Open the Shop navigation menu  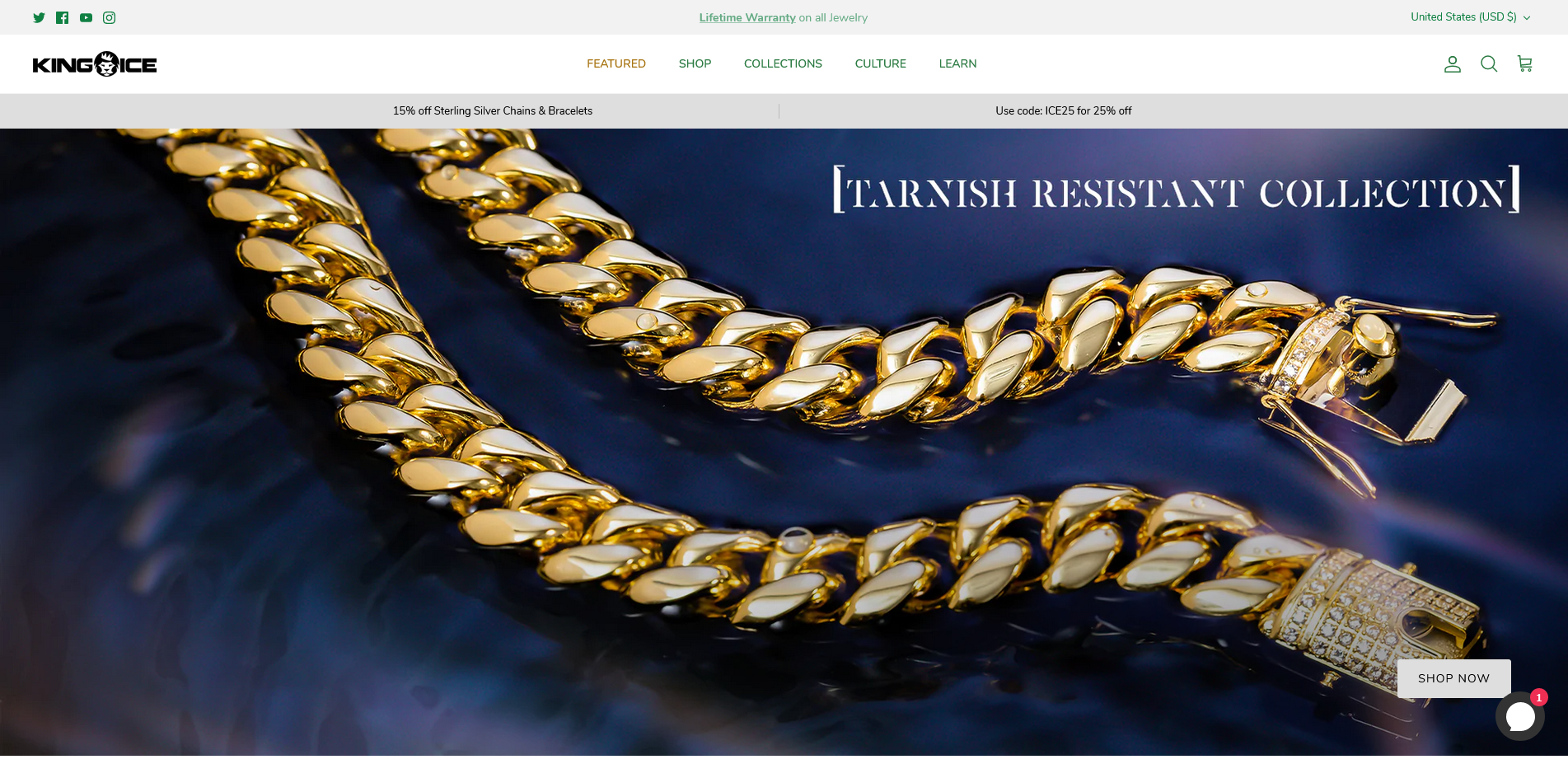point(695,64)
